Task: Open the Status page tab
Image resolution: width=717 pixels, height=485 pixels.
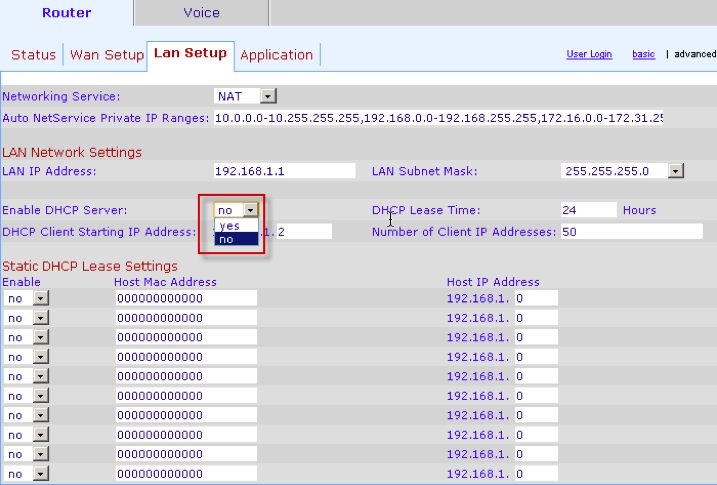Action: [x=33, y=55]
